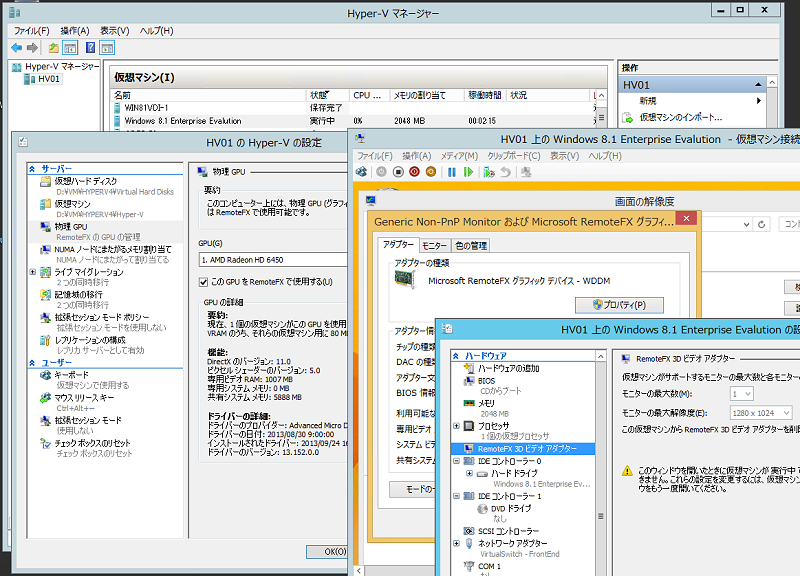Open モニターの最大数 dropdown
Screen dimensions: 800x576
point(742,394)
